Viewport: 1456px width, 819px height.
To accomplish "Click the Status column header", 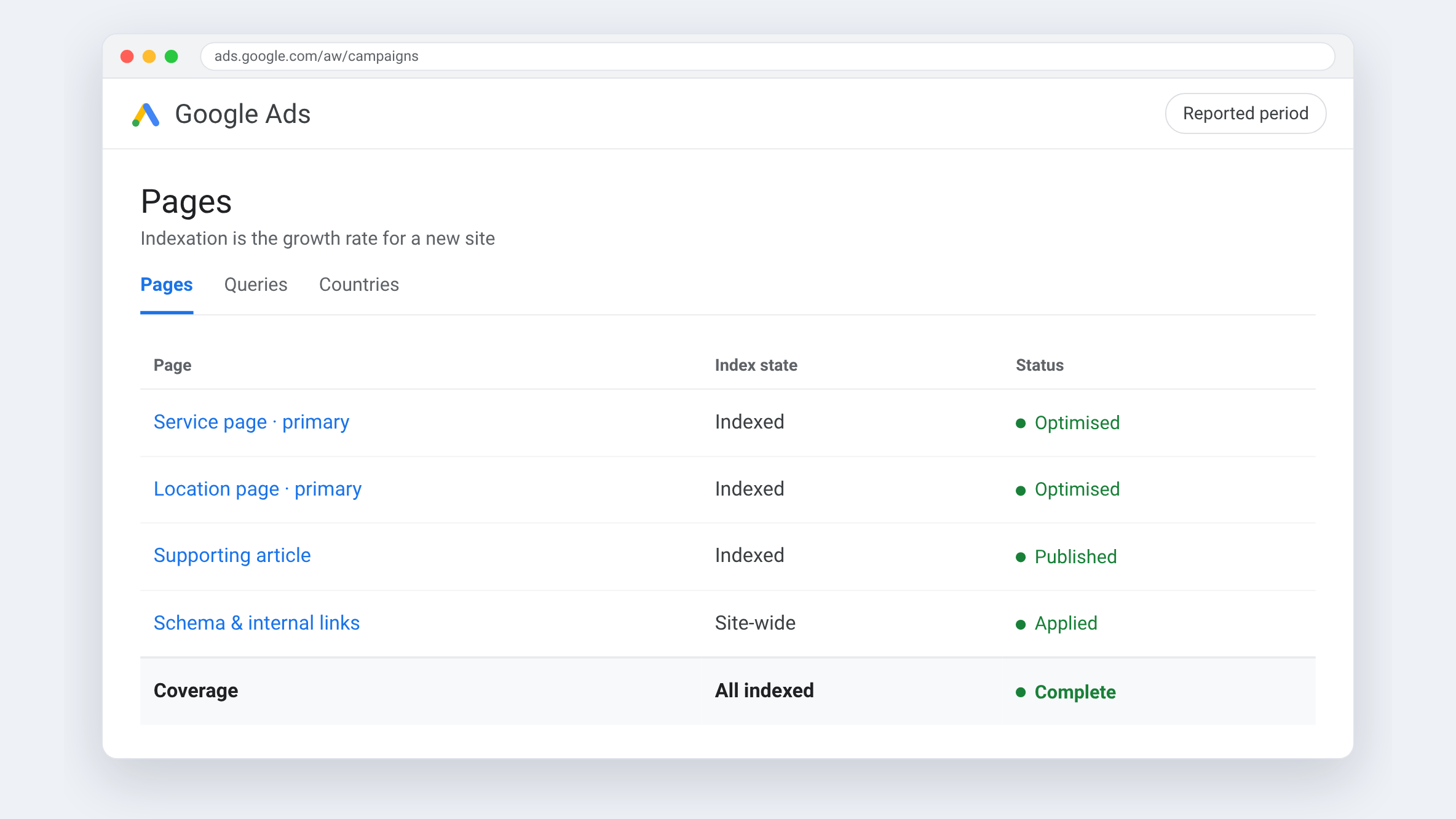I will click(1040, 365).
